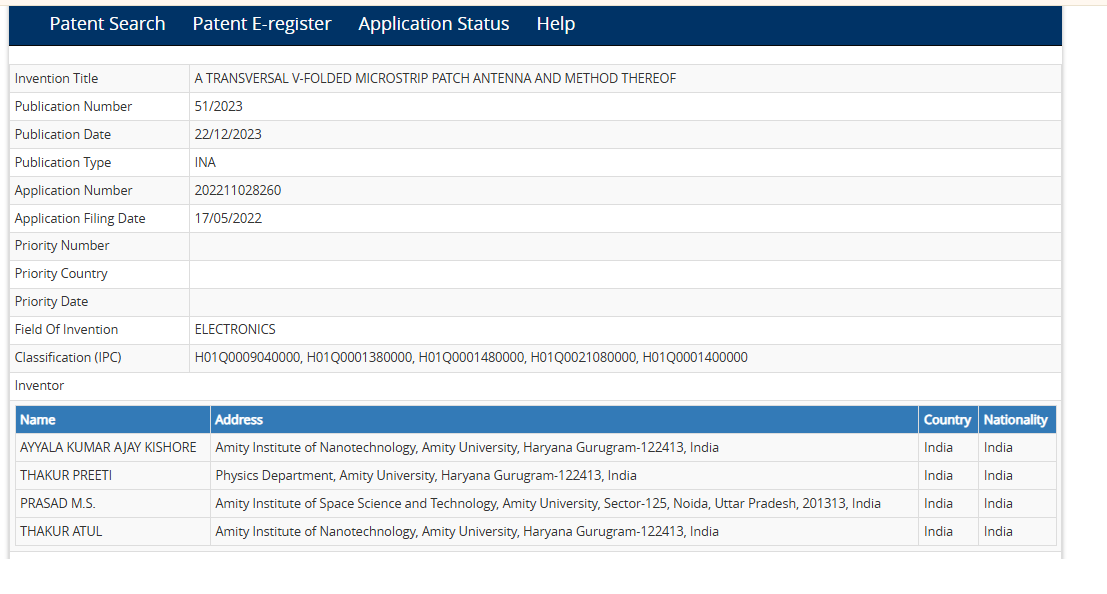The image size is (1107, 594).
Task: Click the Invention Title label
Action: tap(56, 78)
